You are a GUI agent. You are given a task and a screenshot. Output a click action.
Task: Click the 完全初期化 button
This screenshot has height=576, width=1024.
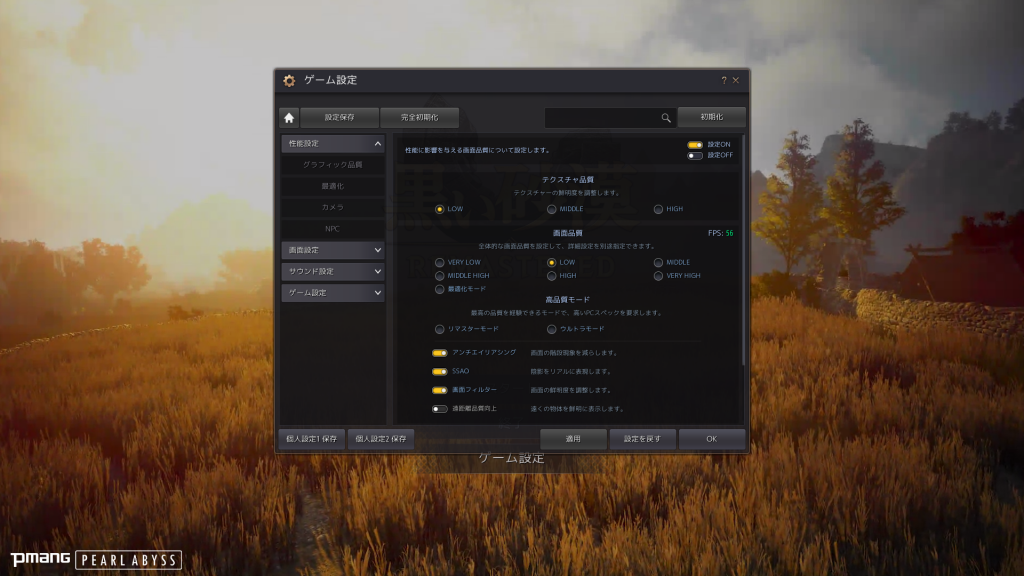pyautogui.click(x=419, y=118)
